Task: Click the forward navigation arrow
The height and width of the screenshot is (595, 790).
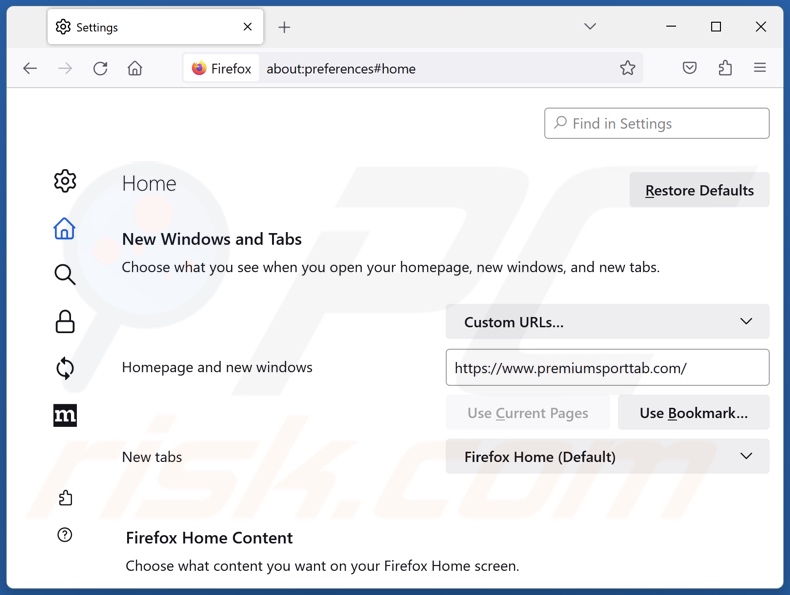Action: [x=65, y=68]
